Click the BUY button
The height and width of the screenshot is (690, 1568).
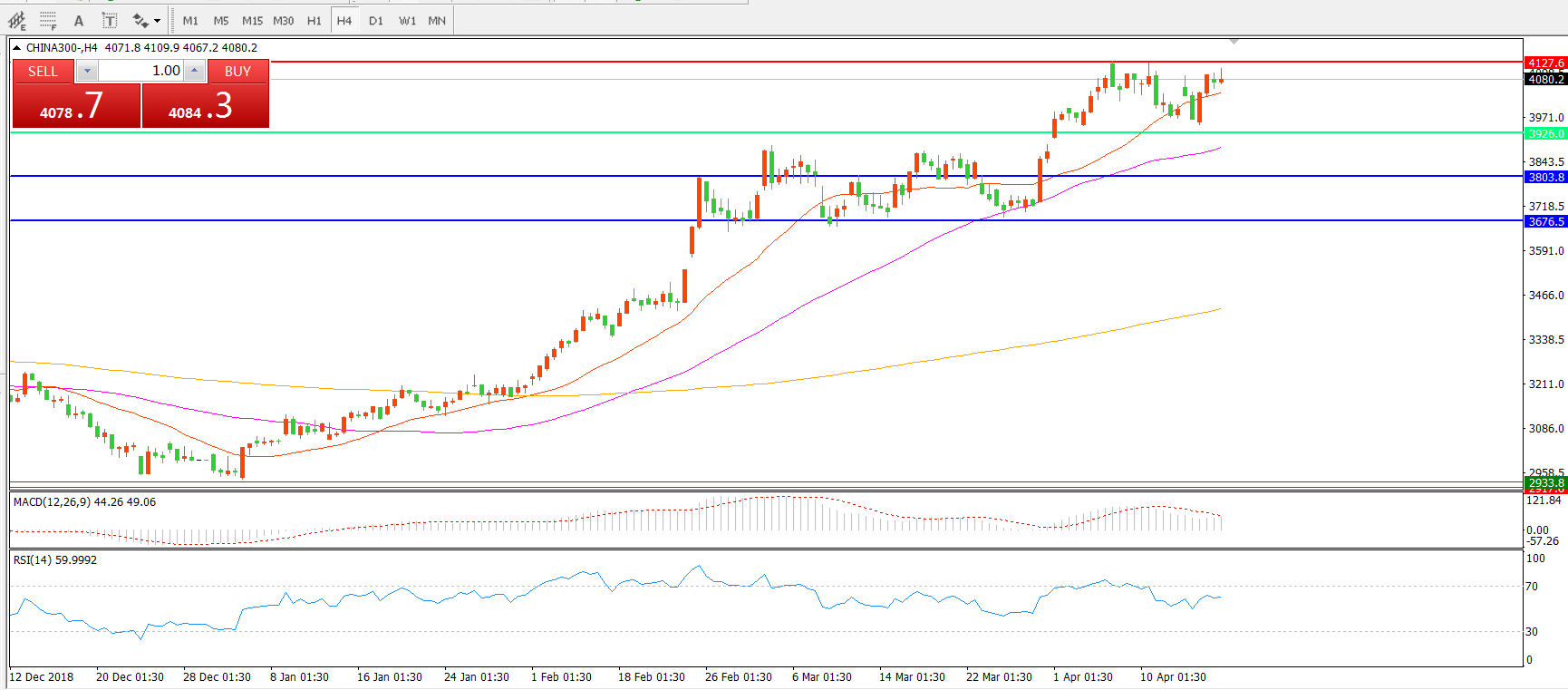pyautogui.click(x=237, y=72)
